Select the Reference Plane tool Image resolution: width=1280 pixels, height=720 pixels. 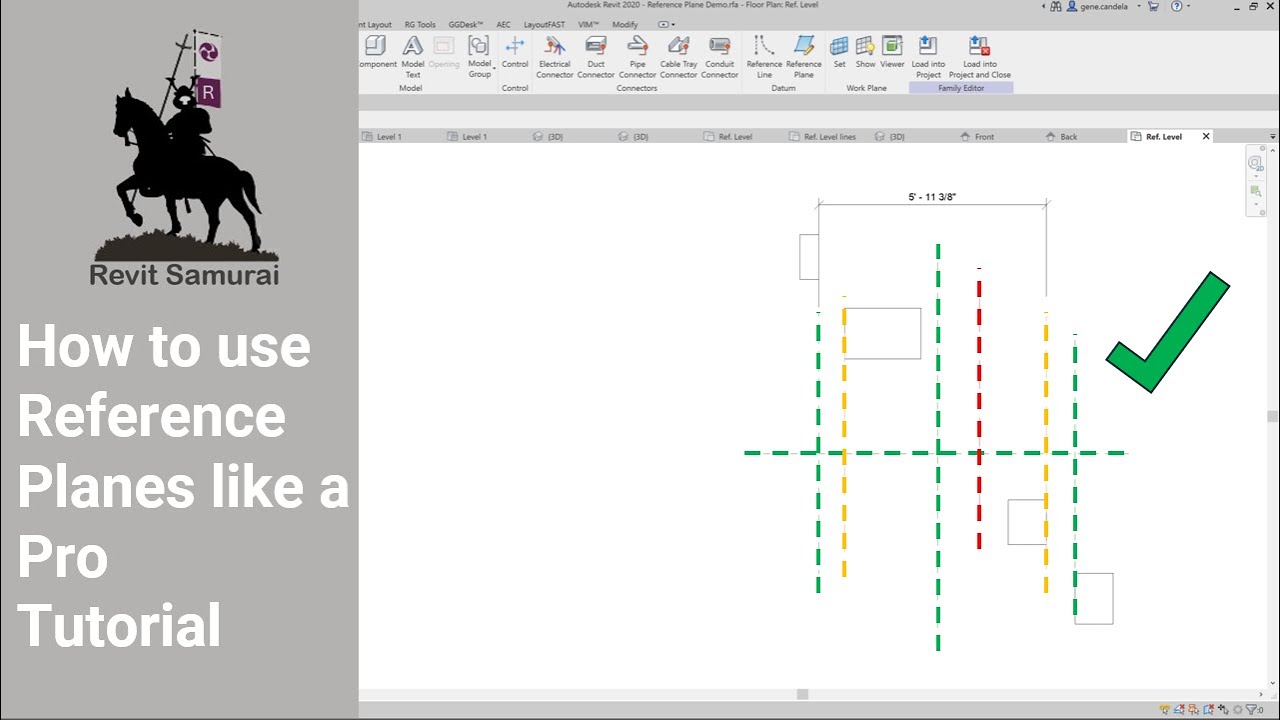[x=804, y=56]
